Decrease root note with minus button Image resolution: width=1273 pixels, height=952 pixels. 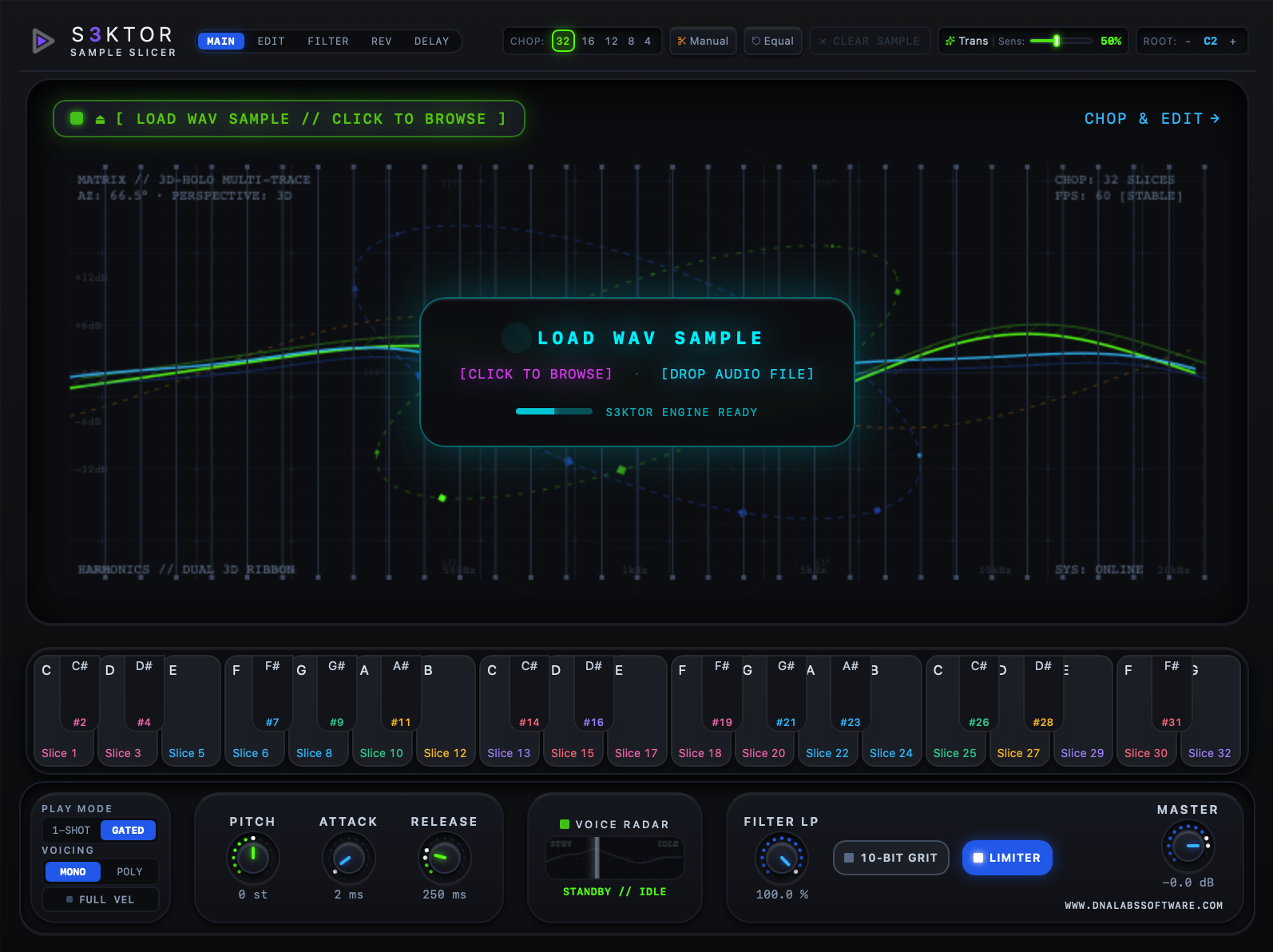coord(1188,42)
